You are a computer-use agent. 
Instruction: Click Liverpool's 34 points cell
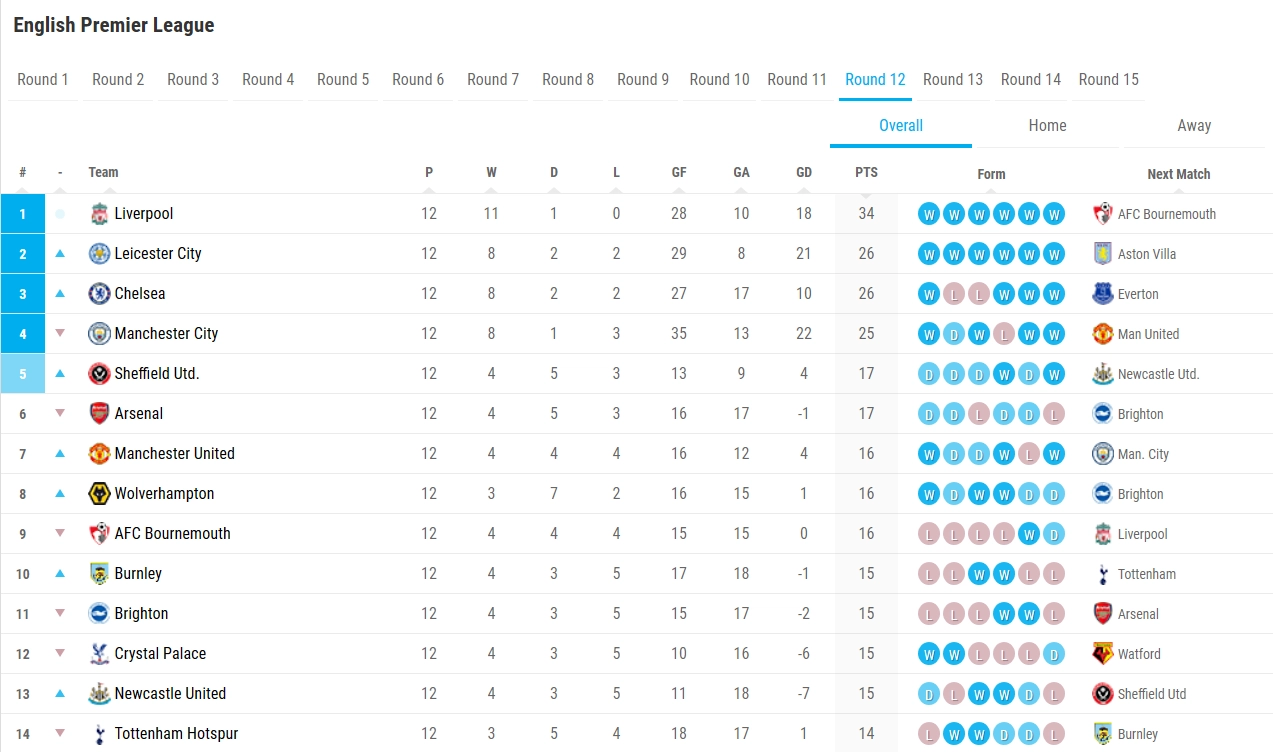[x=866, y=214]
